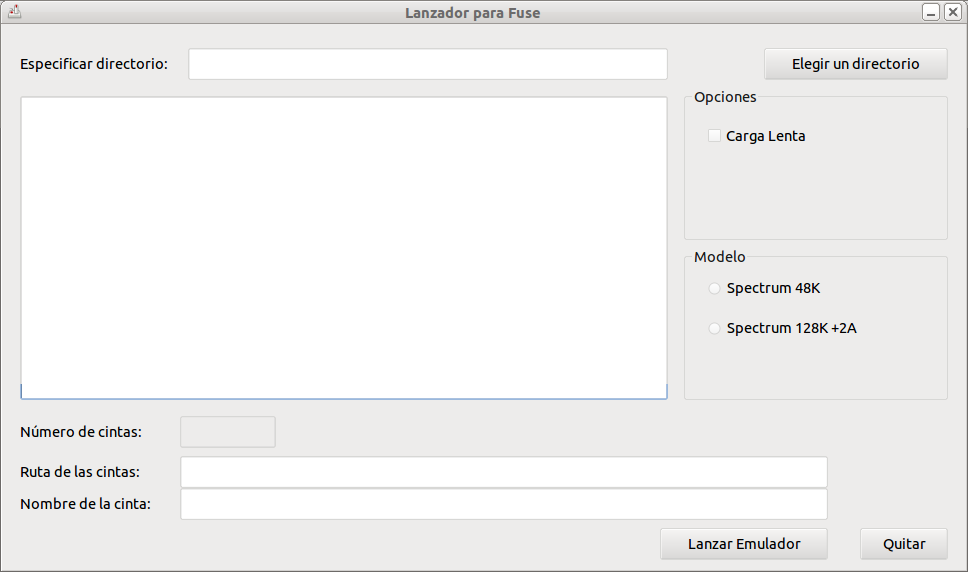Click the Nombre de la cinta field
Viewport: 968px width, 572px height.
[504, 504]
